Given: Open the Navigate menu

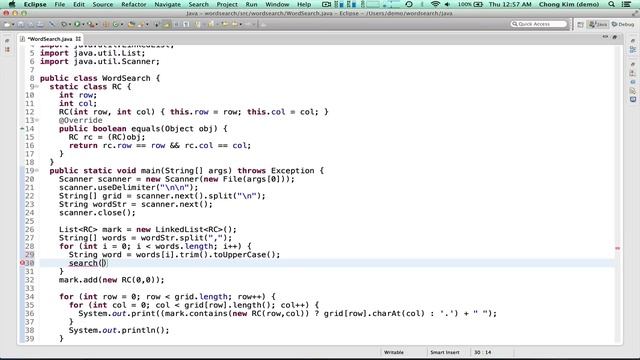Looking at the screenshot, I should 167,4.
